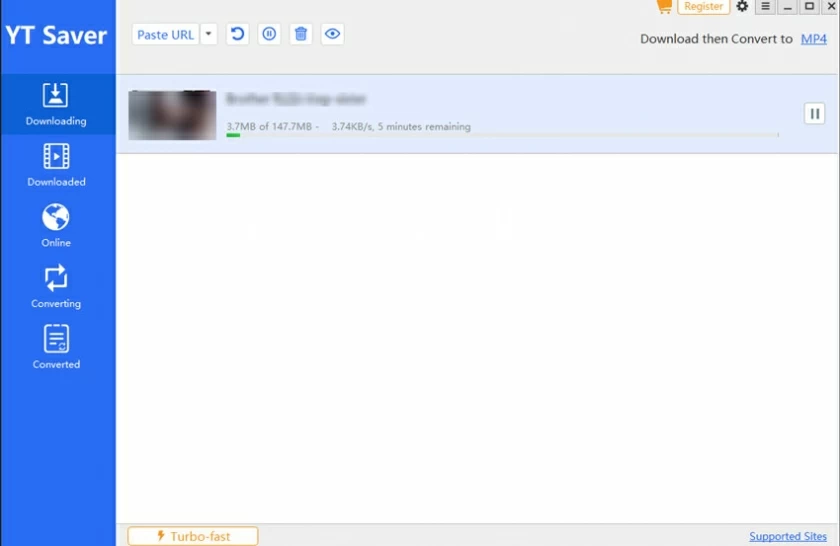Toggle Turbo-fast mode

click(x=192, y=536)
